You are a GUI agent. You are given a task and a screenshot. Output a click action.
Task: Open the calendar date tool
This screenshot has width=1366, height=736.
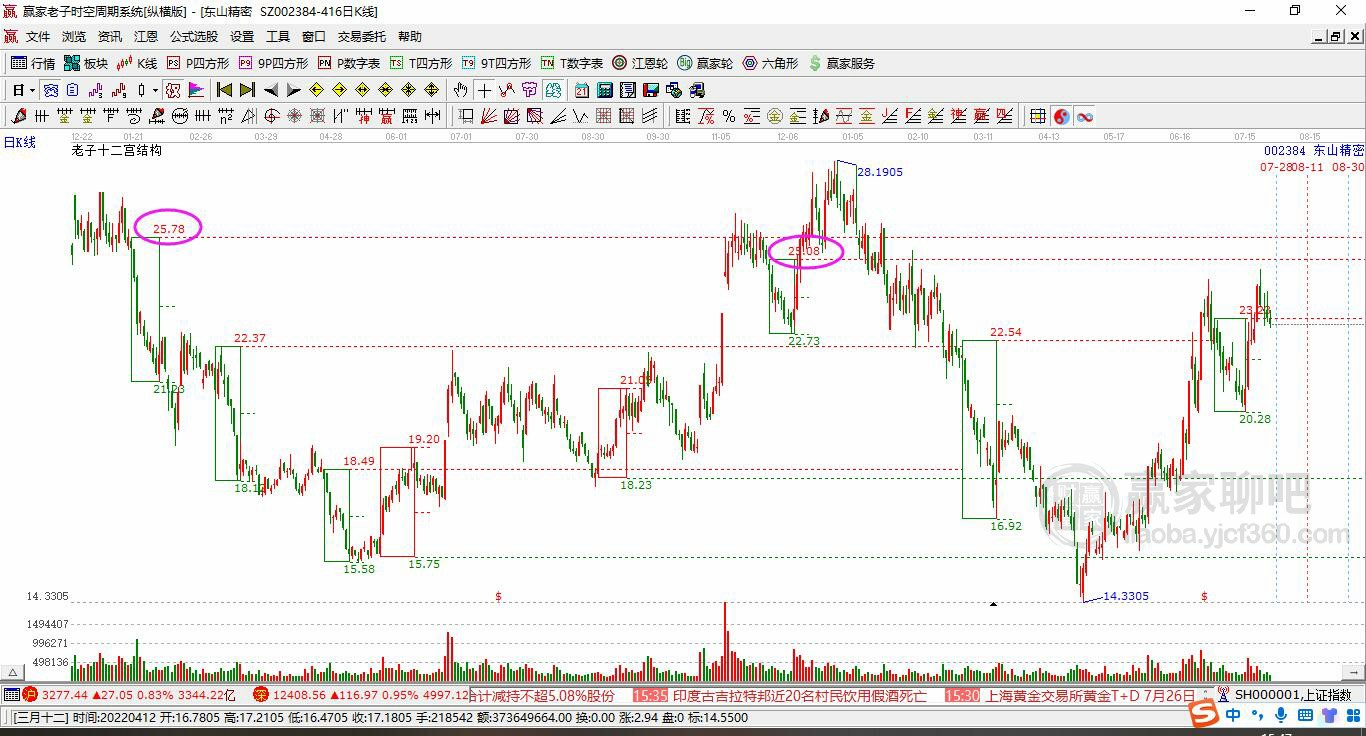(581, 90)
